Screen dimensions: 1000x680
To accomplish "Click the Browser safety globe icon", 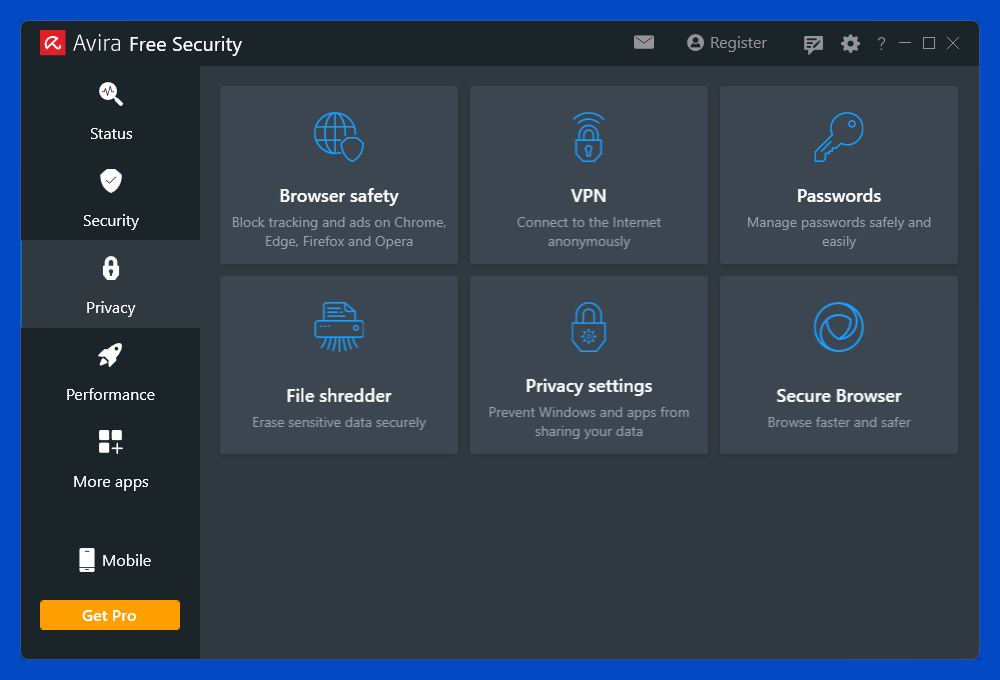I will [339, 137].
